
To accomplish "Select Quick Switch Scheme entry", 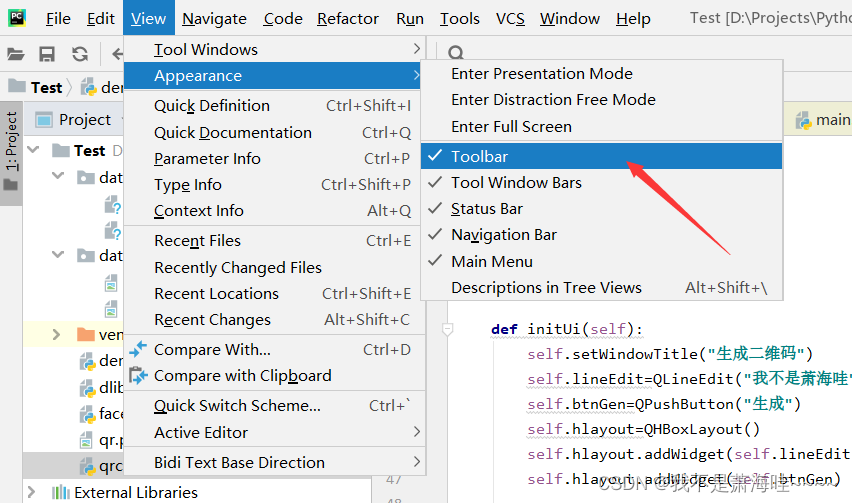I will (274, 406).
